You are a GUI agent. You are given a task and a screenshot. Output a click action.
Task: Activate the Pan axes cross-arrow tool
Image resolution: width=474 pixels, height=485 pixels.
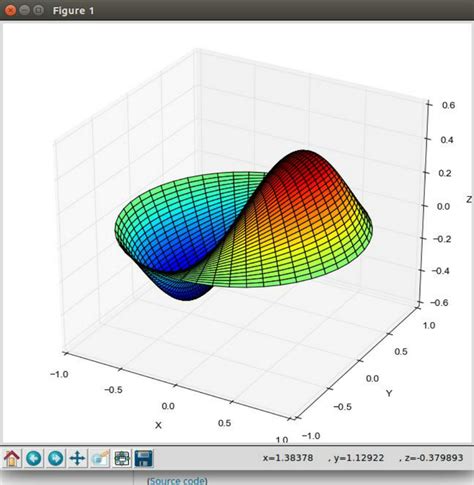tap(77, 458)
